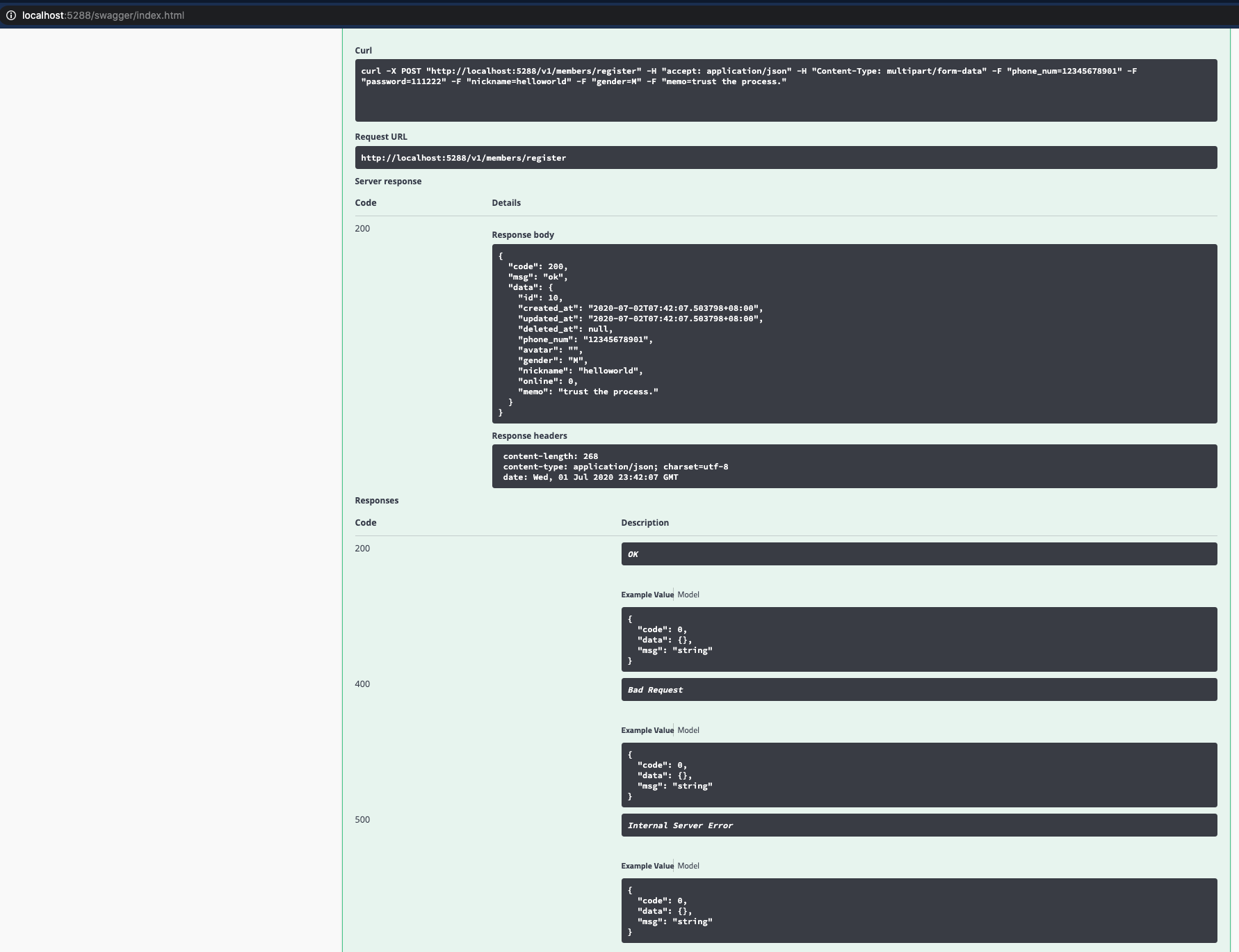Click the "online": 0 line
The width and height of the screenshot is (1239, 952).
[x=548, y=381]
